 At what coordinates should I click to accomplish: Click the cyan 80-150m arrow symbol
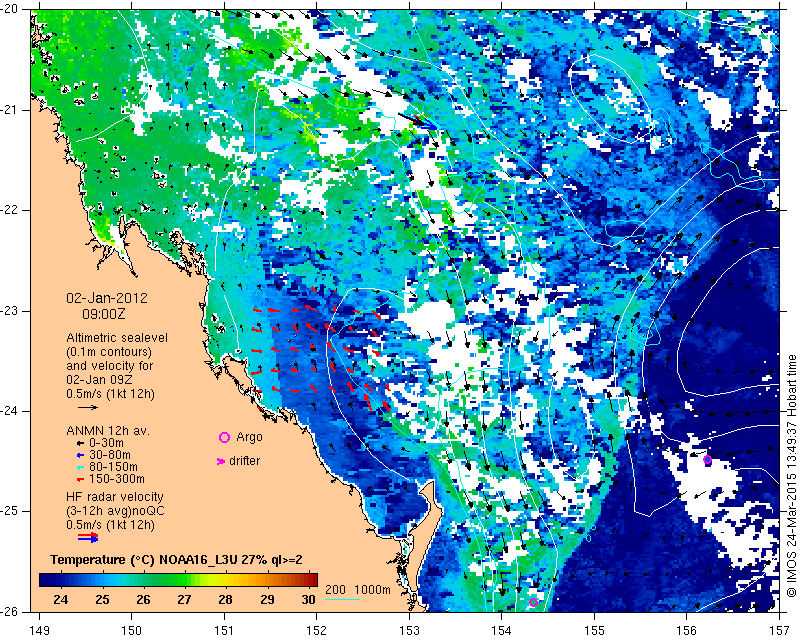click(x=80, y=467)
